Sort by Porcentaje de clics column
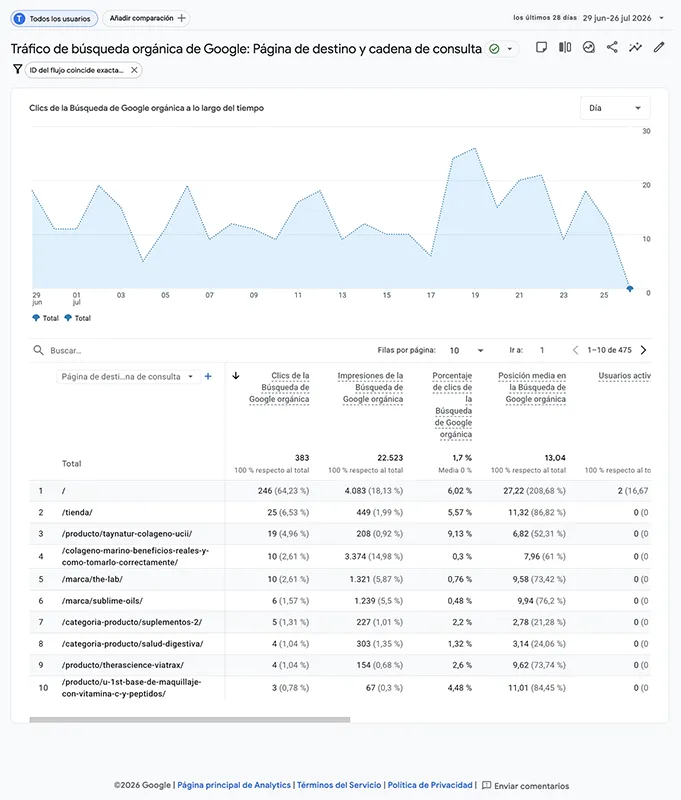This screenshot has height=800, width=681. (x=452, y=405)
